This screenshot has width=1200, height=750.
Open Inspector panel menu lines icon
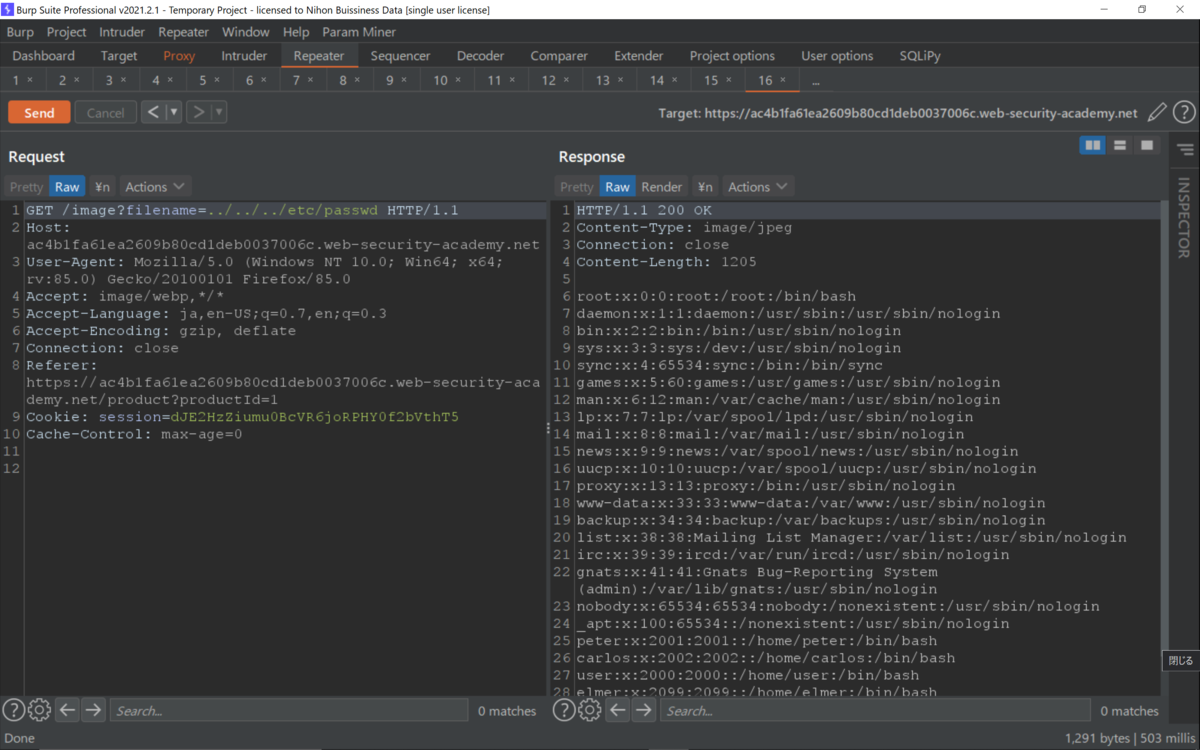click(1185, 150)
